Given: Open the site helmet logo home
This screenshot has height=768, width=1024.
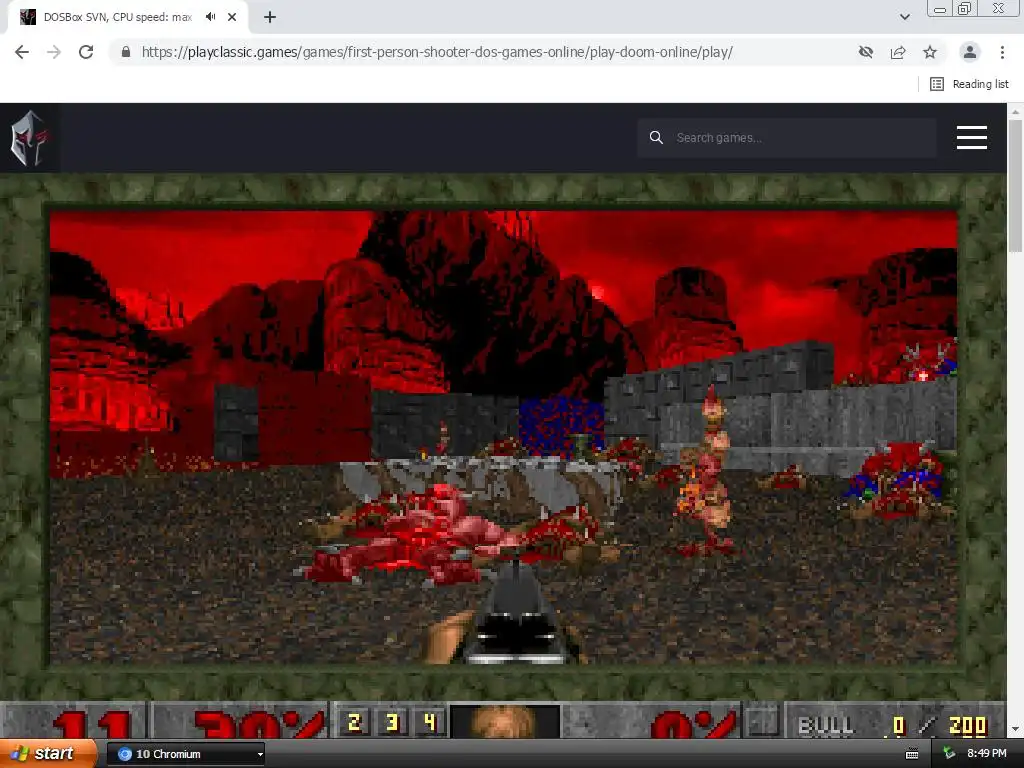Looking at the screenshot, I should click(x=29, y=138).
